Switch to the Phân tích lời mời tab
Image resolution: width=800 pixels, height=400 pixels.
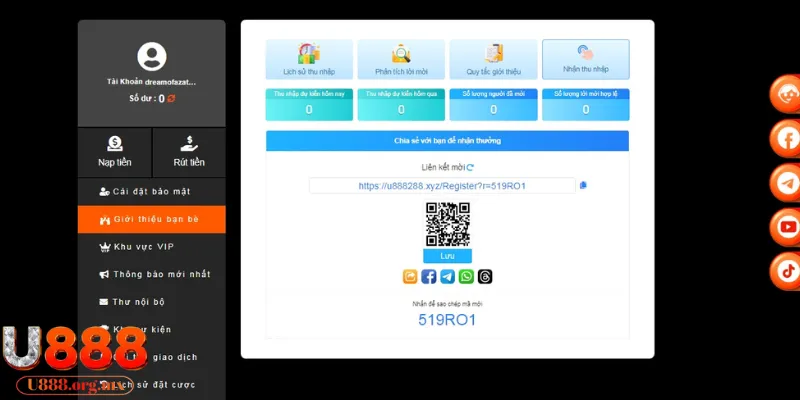coord(401,59)
